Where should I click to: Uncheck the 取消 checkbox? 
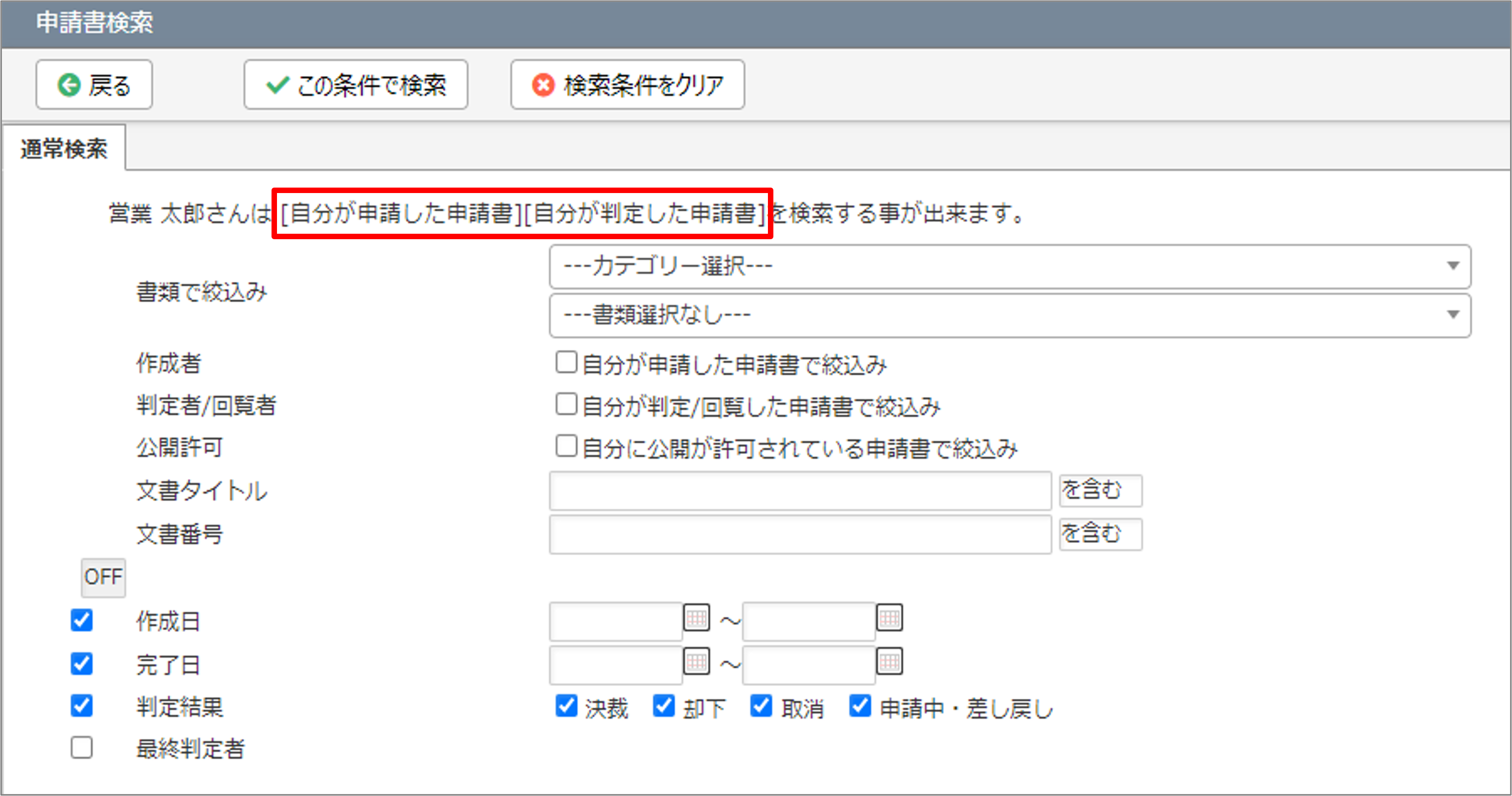point(761,706)
